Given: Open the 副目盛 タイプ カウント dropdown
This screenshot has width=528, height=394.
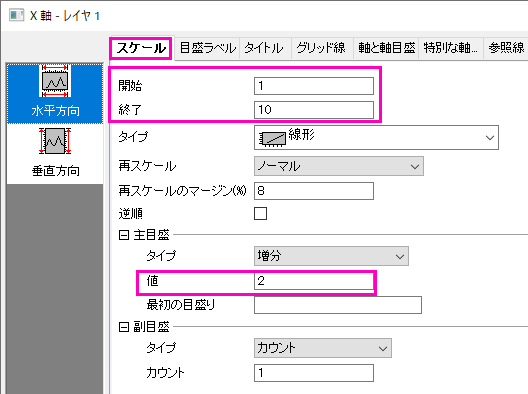Looking at the screenshot, I should pos(323,348).
